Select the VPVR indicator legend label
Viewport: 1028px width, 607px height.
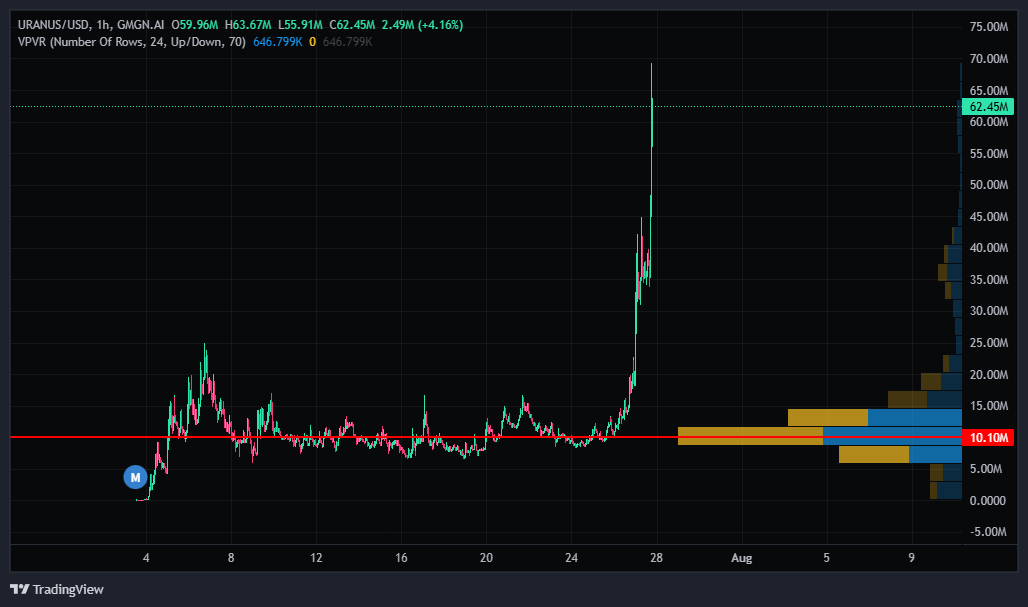click(132, 42)
